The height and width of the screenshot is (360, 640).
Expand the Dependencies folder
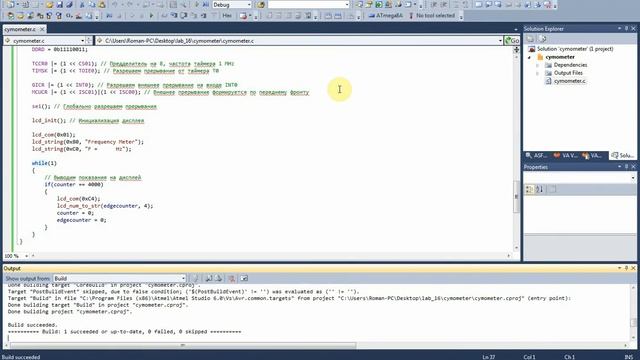click(x=538, y=65)
